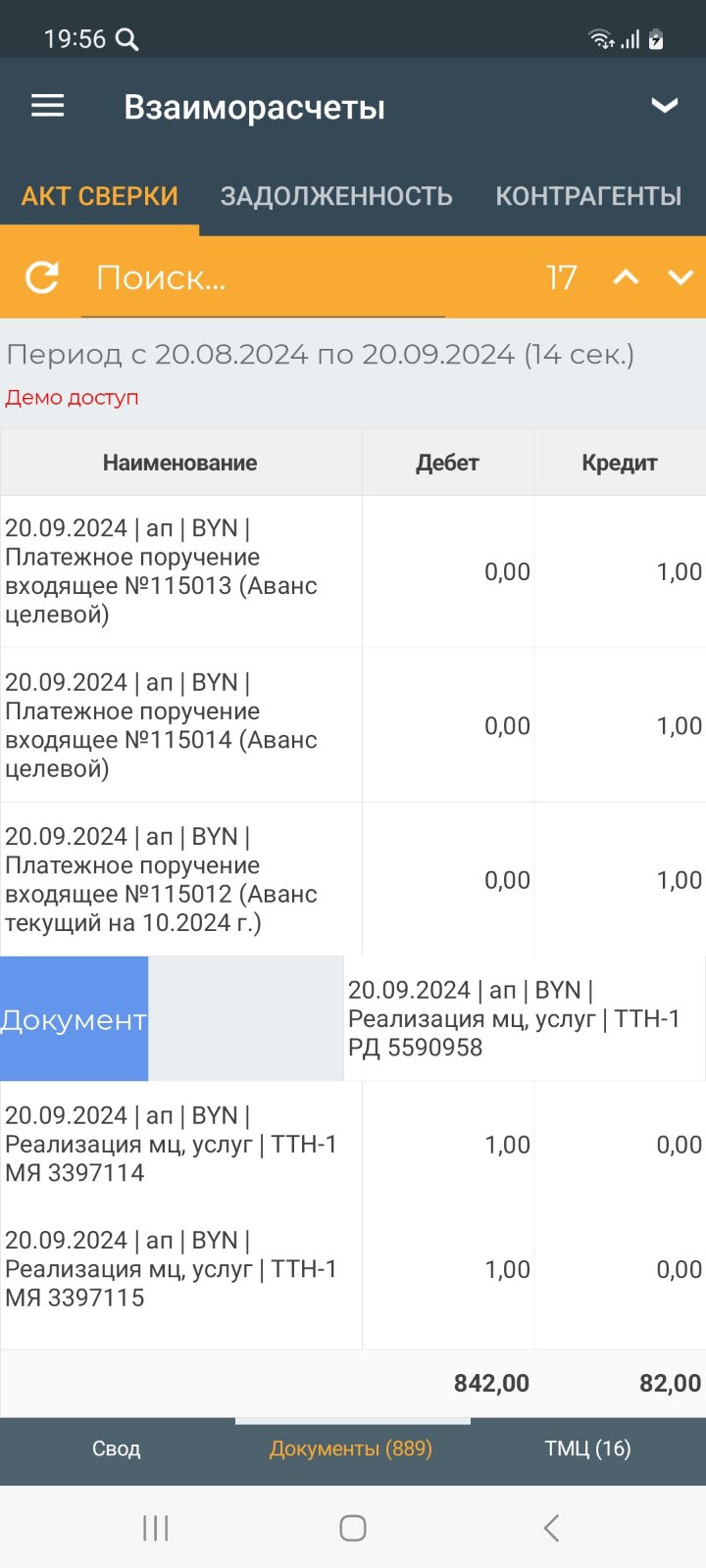Tap the Android home navigation icon

coord(353,1527)
